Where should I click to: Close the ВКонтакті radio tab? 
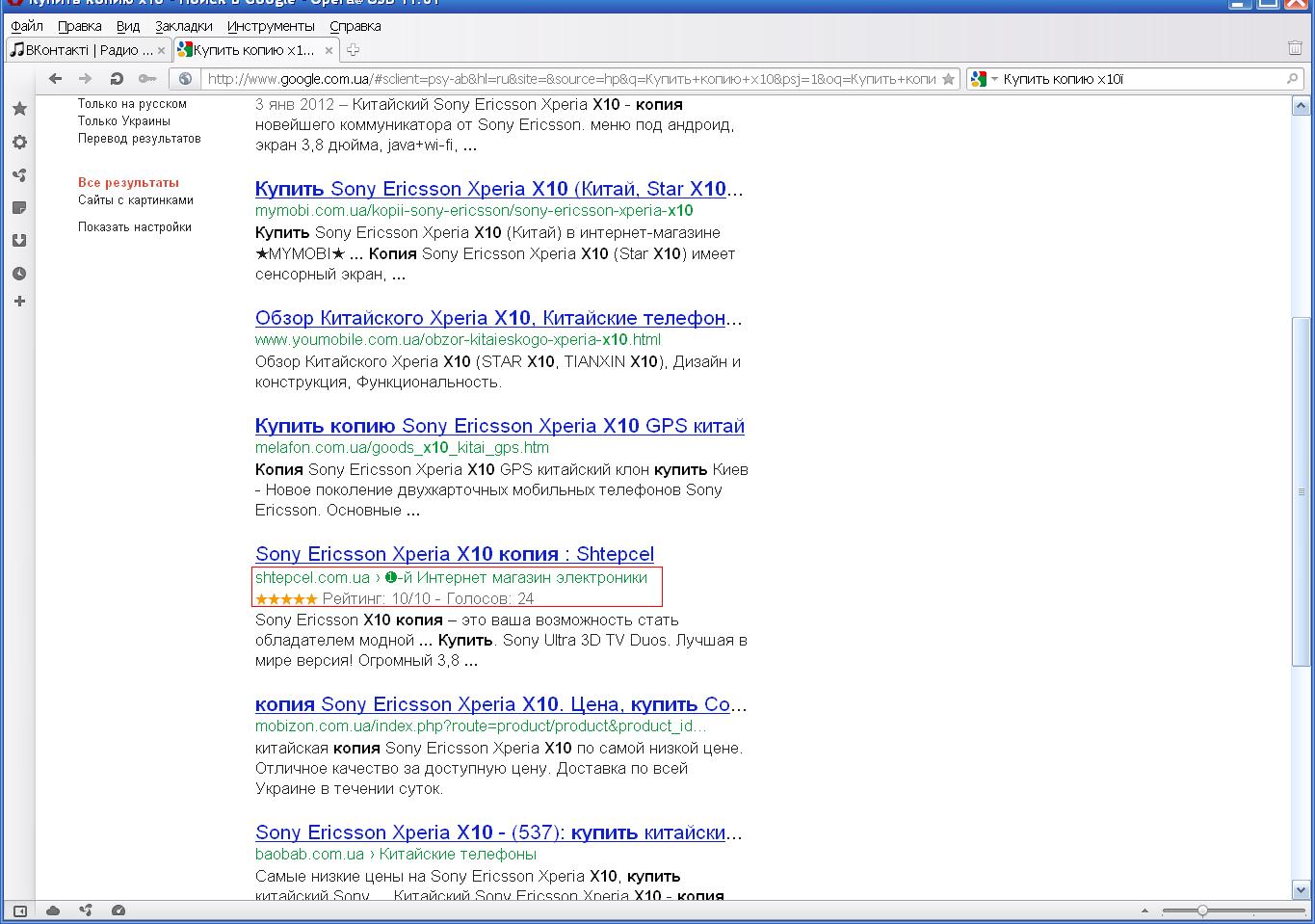tap(161, 50)
